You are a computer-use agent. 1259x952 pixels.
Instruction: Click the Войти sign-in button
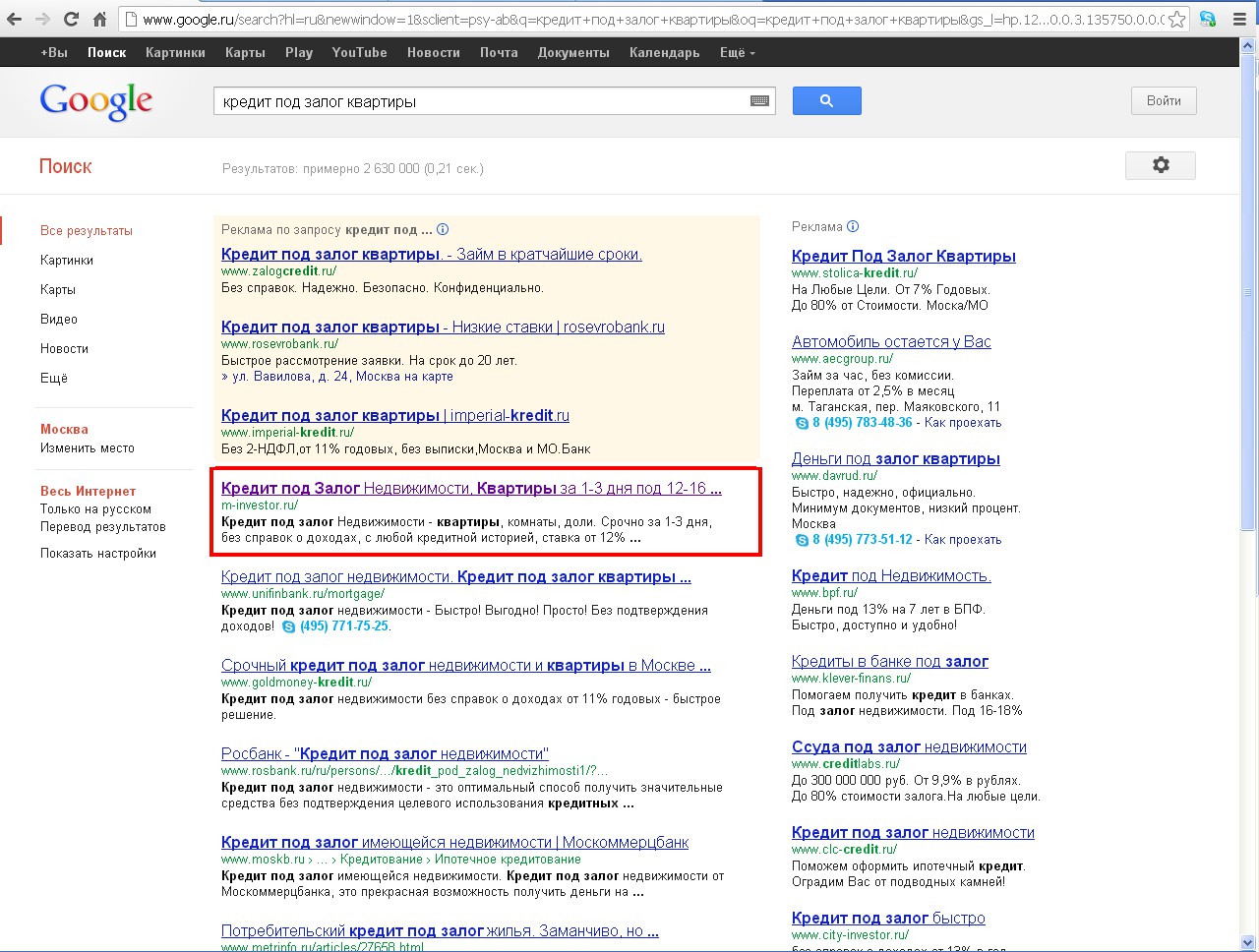coord(1164,100)
